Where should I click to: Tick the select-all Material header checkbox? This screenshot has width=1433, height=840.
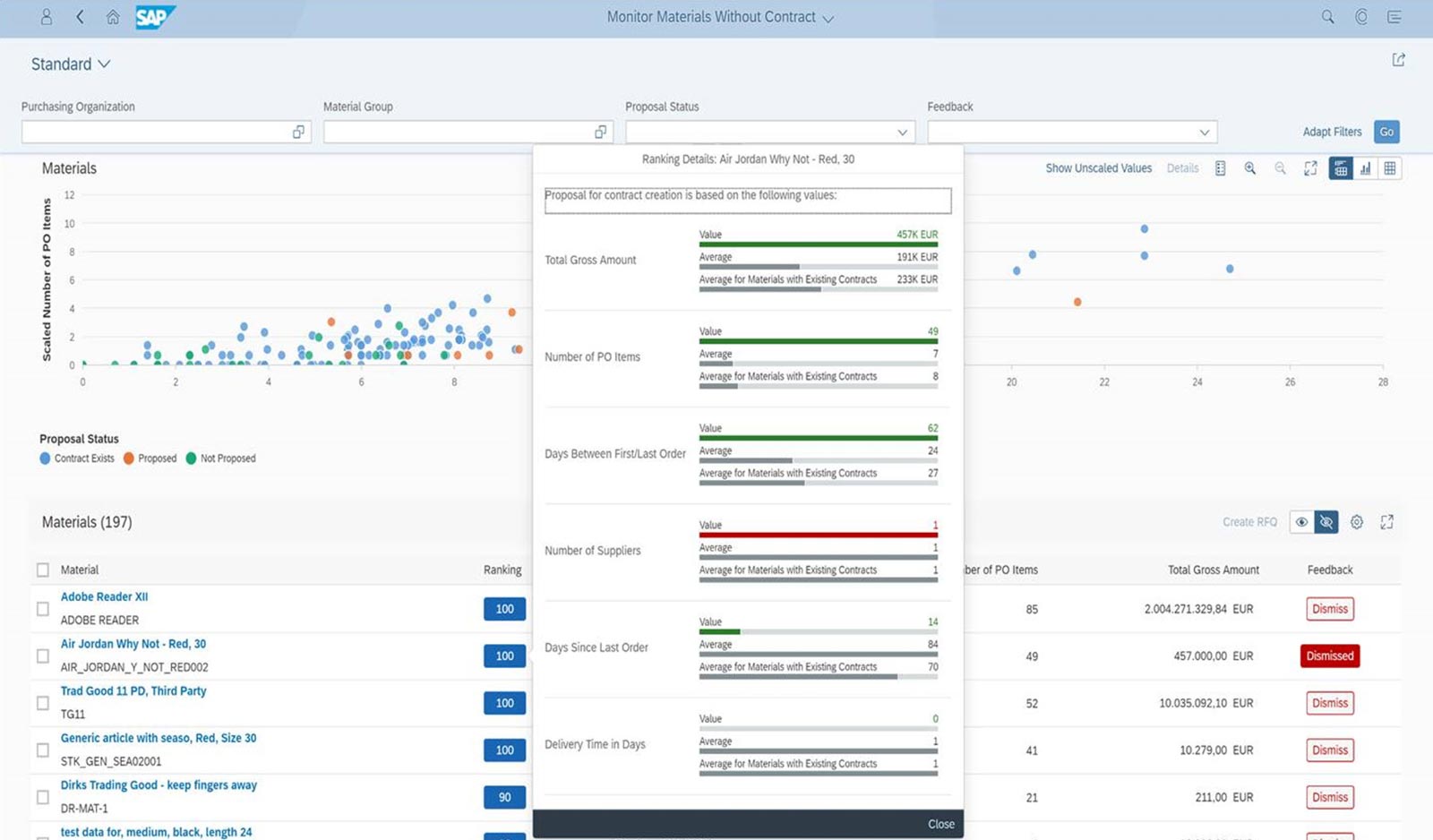pyautogui.click(x=43, y=570)
